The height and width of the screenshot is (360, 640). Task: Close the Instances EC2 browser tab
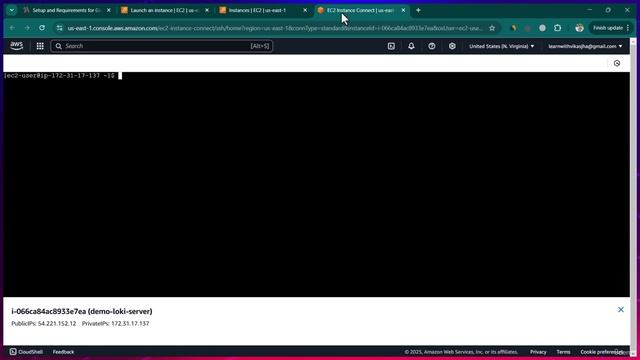(x=305, y=10)
